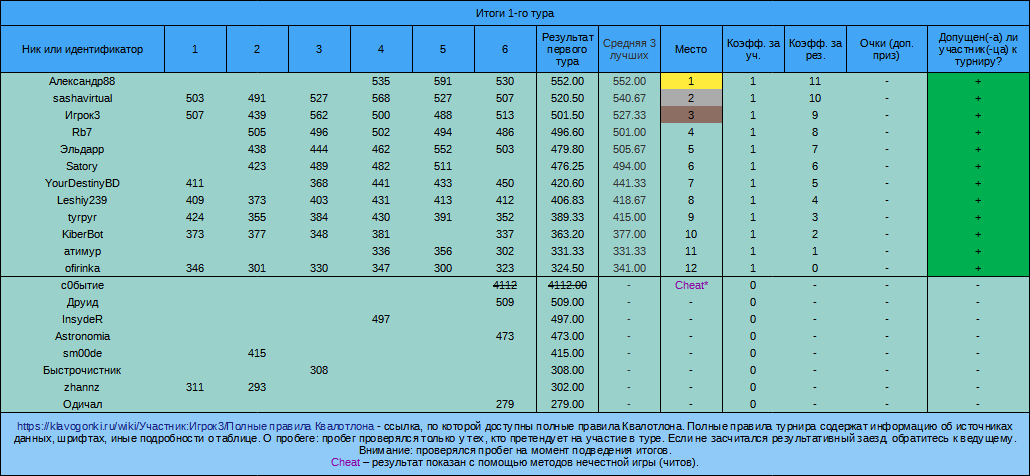Screen dimensions: 1030x476
Task: Click the nickname 'zhannz'
Action: pyautogui.click(x=83, y=387)
